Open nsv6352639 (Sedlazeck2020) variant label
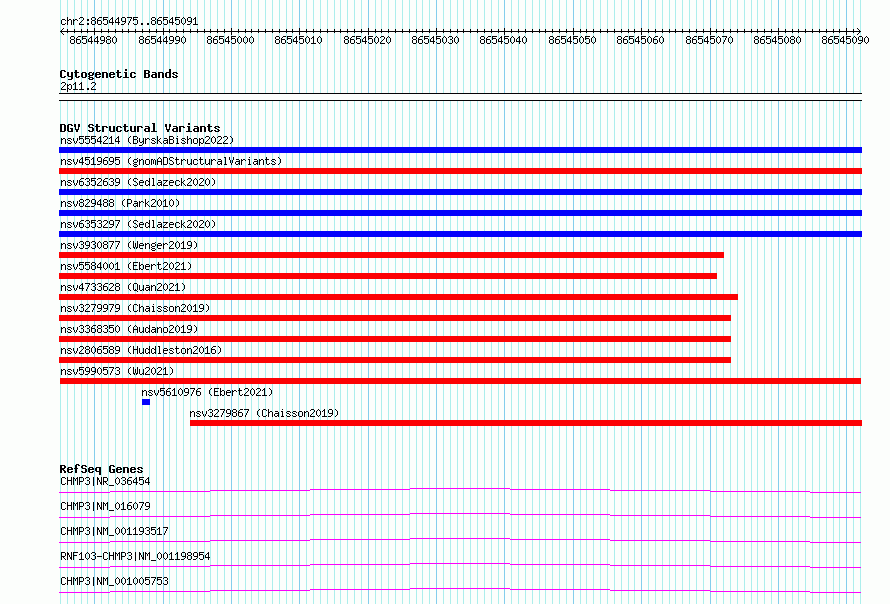This screenshot has width=890, height=604. point(138,182)
